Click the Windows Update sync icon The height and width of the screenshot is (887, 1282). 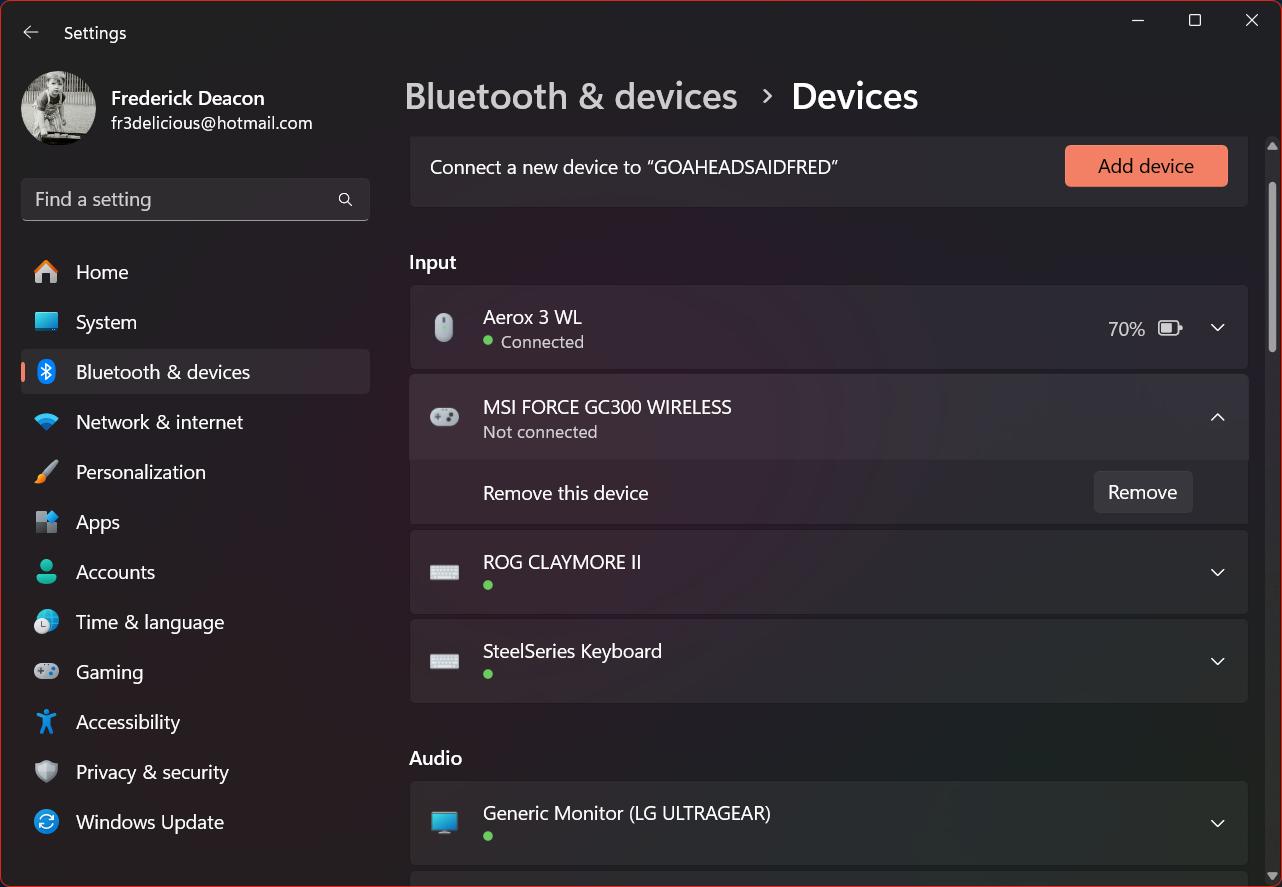pos(46,822)
